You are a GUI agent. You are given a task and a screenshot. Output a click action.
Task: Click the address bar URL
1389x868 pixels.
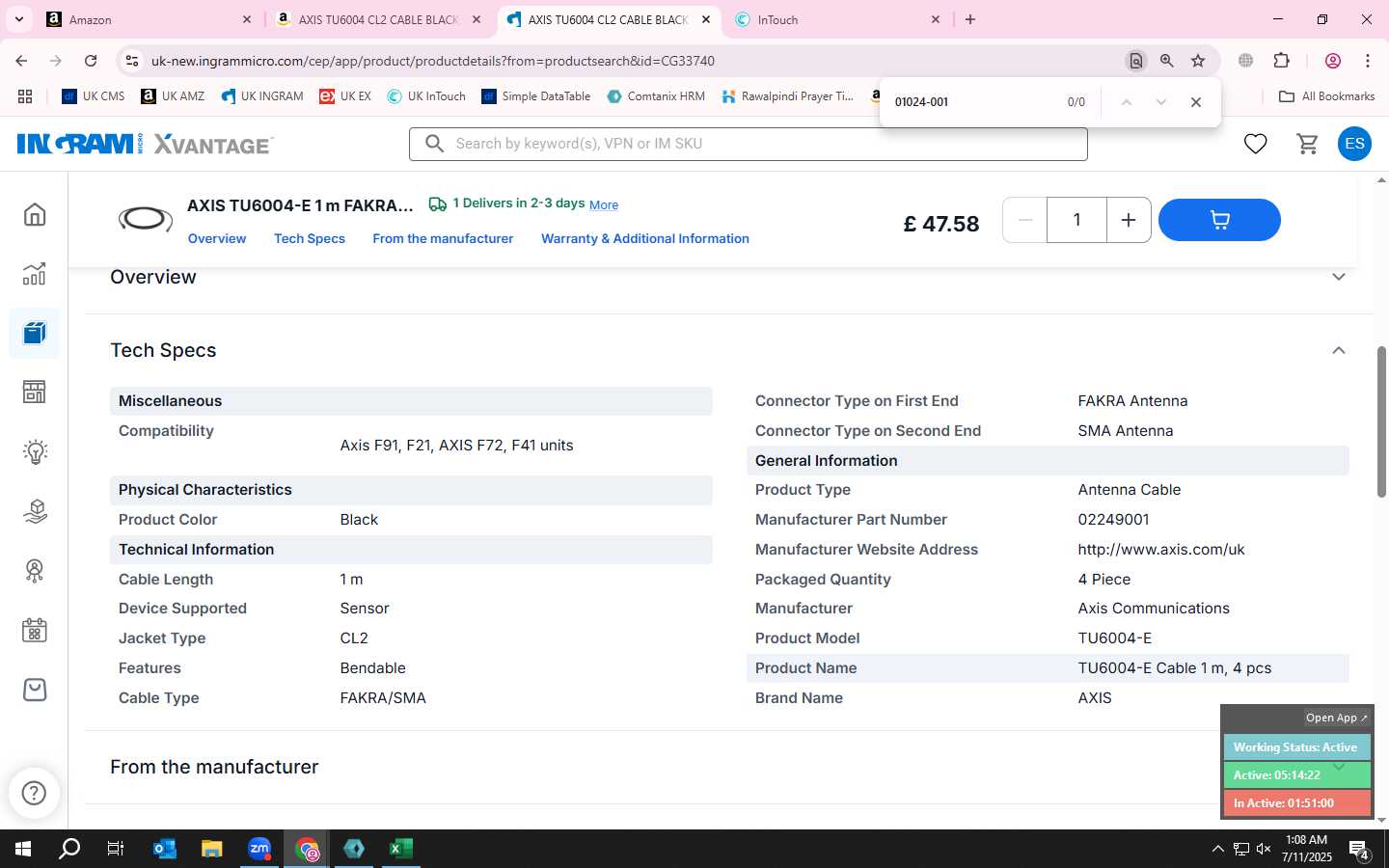[x=433, y=61]
